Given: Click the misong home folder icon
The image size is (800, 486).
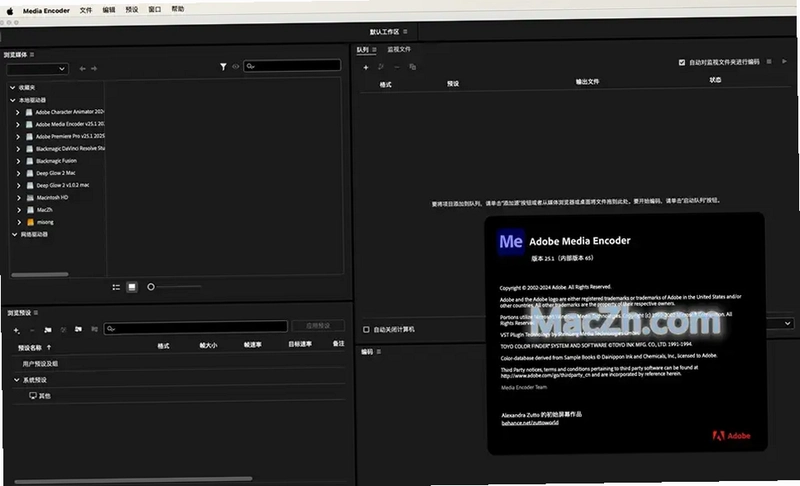Looking at the screenshot, I should [30, 222].
